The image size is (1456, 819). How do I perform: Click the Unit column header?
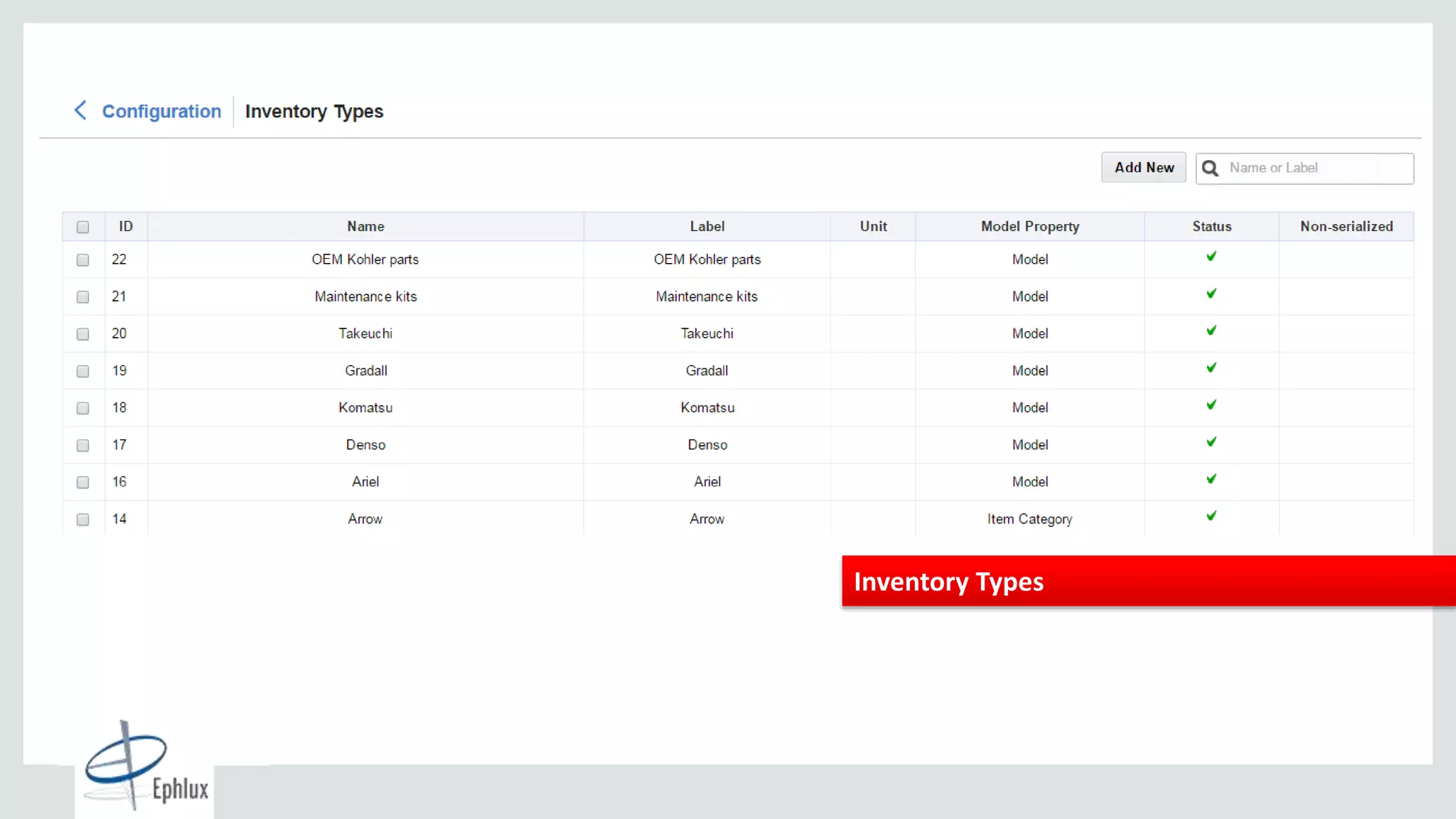tap(873, 226)
